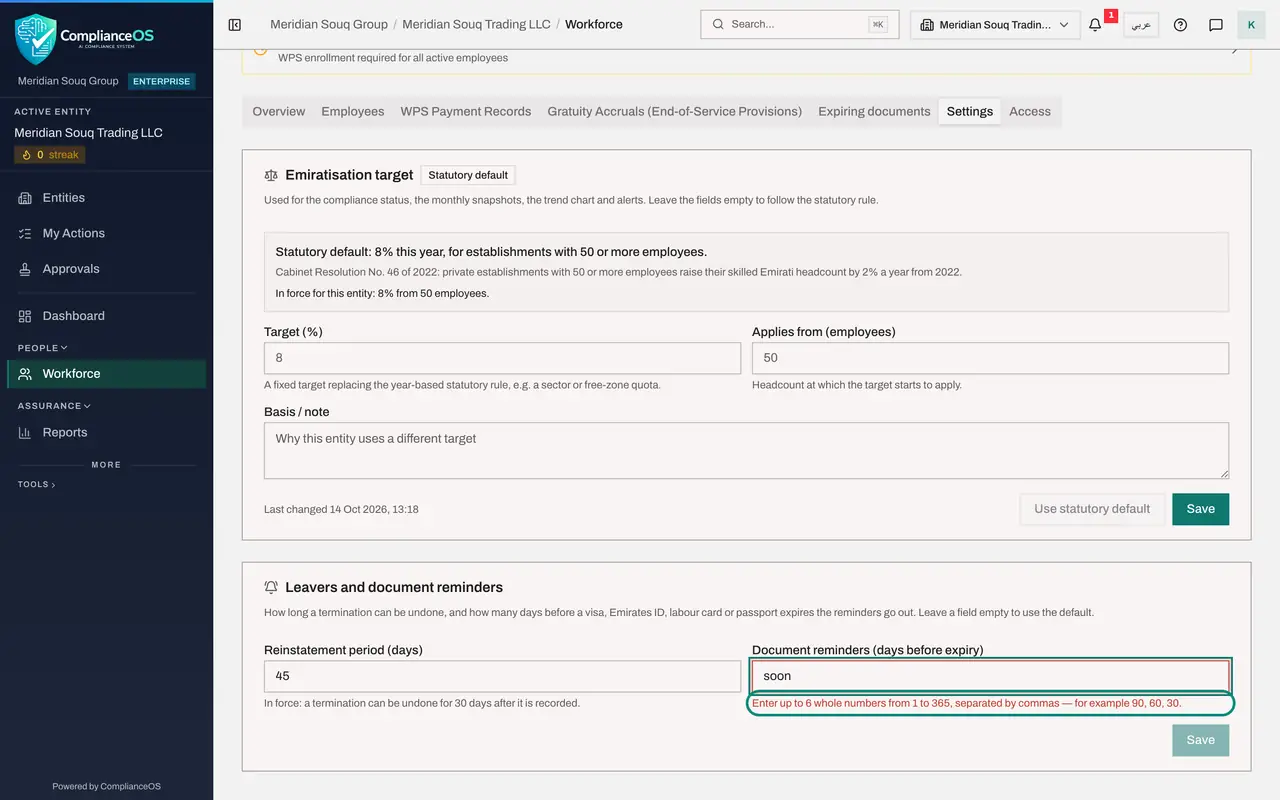This screenshot has height=800, width=1280.
Task: Click the ComplianceOS logo
Action: coord(85,38)
